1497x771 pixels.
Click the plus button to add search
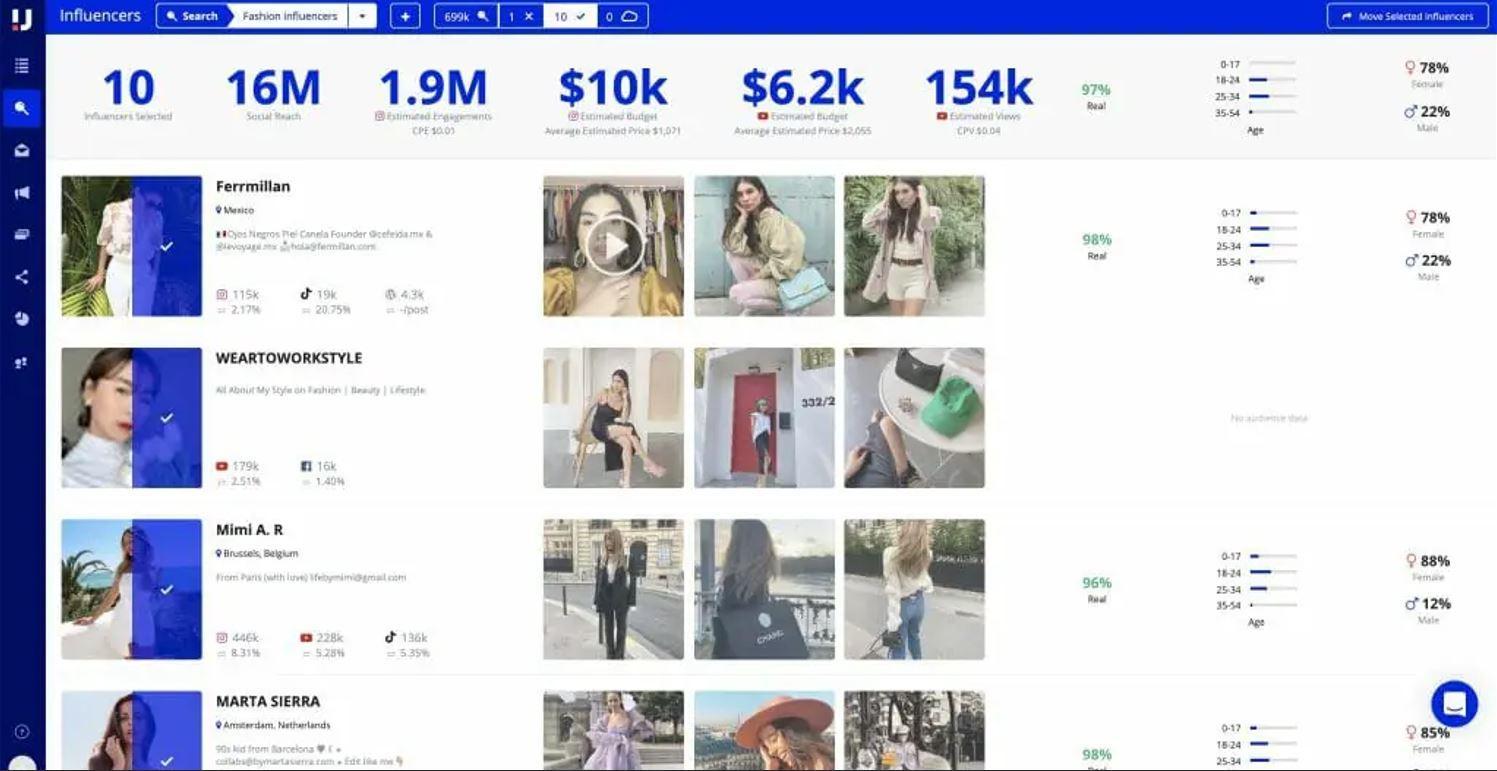pyautogui.click(x=405, y=16)
